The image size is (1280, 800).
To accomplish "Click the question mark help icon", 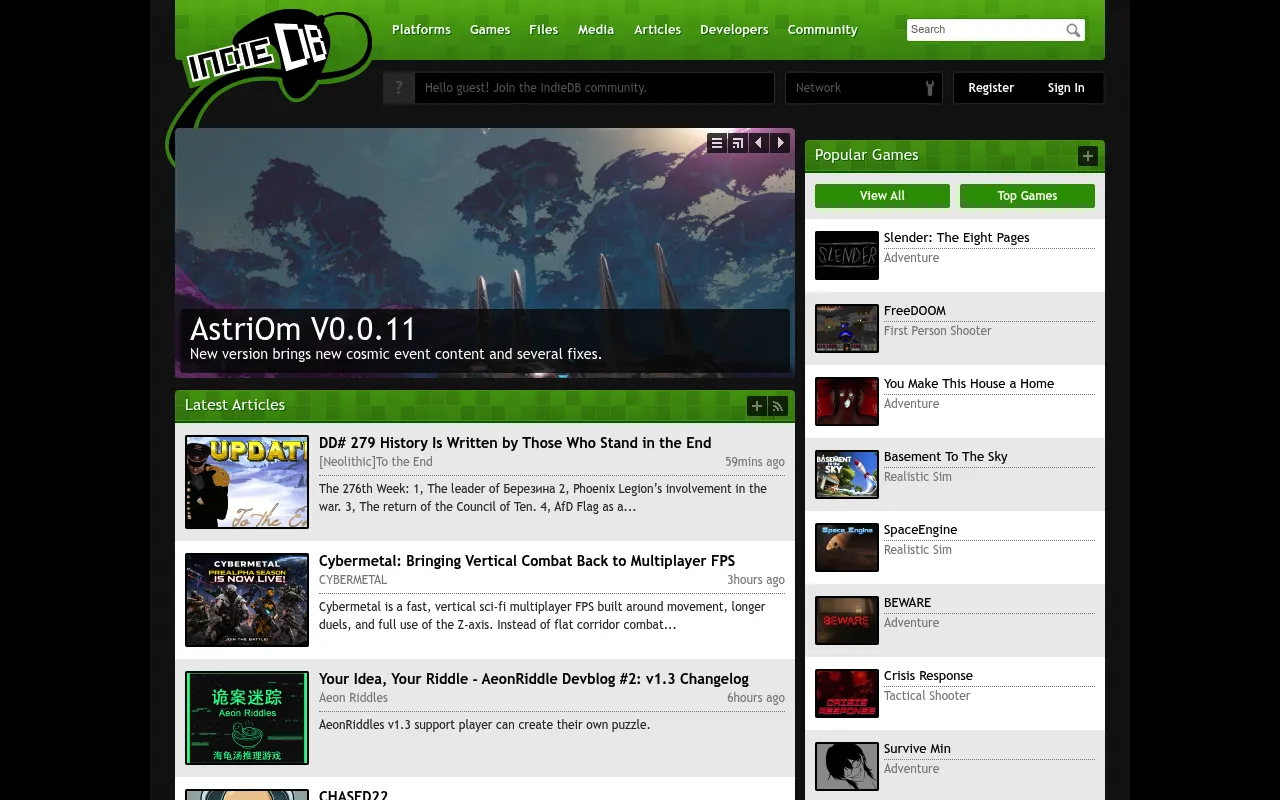I will point(399,88).
